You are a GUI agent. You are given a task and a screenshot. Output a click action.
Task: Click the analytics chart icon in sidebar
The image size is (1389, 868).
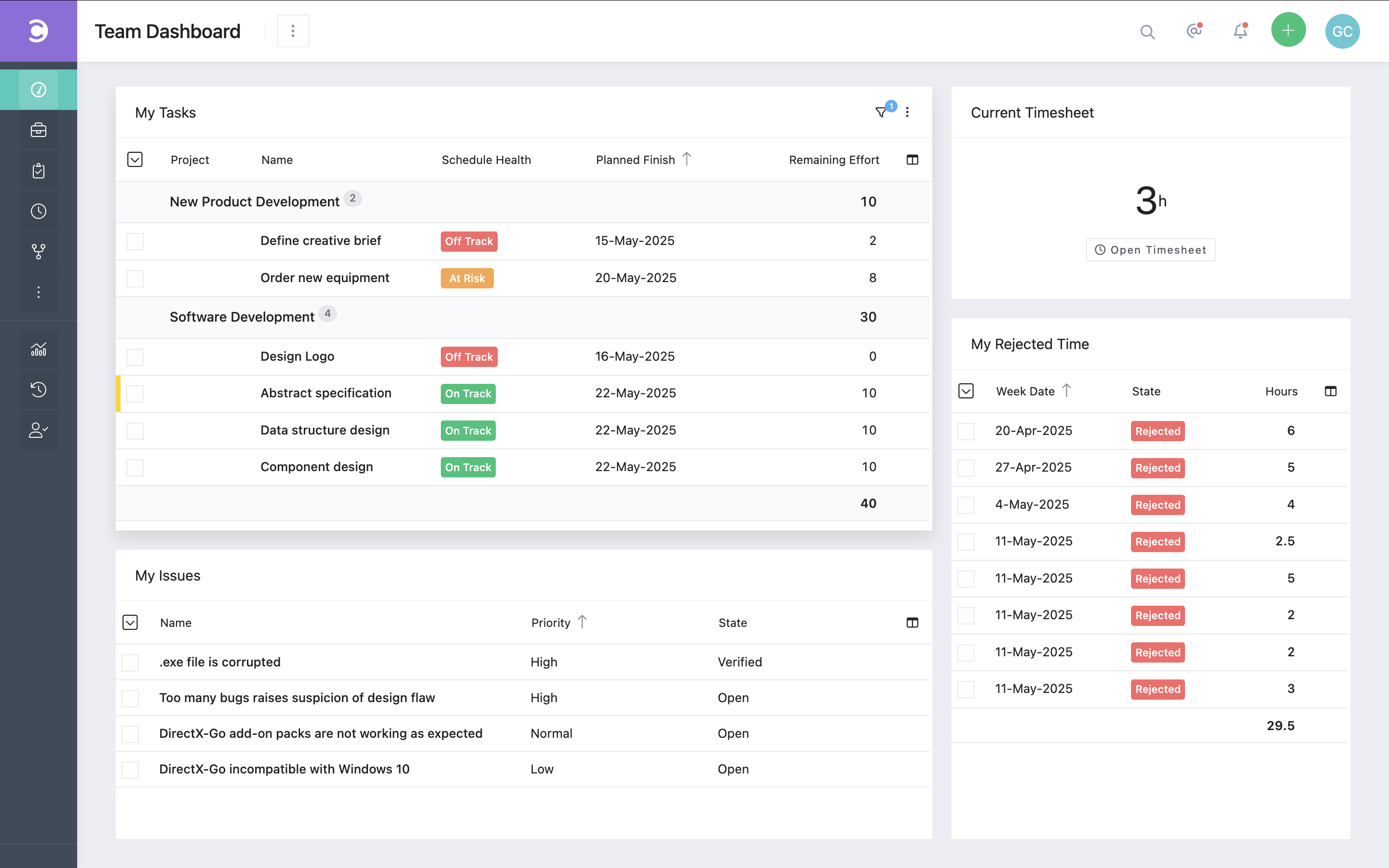(39, 349)
